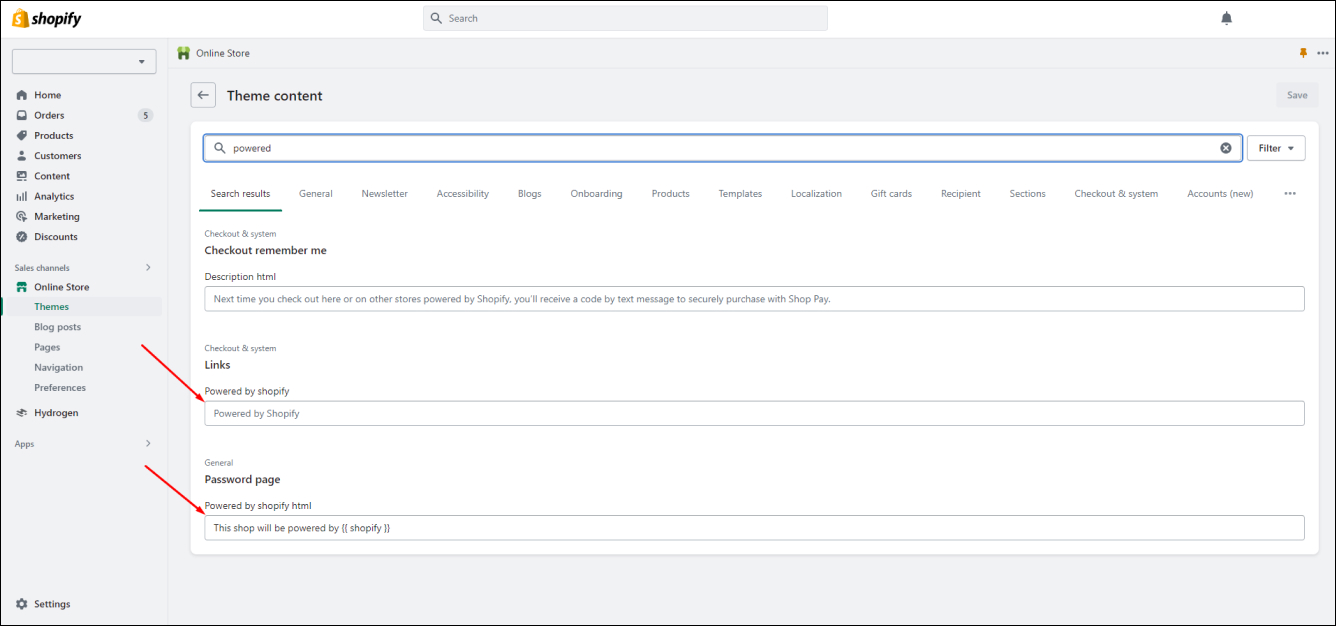This screenshot has height=626, width=1336.
Task: Click the Online Store breadcrumb text
Action: pyautogui.click(x=223, y=53)
